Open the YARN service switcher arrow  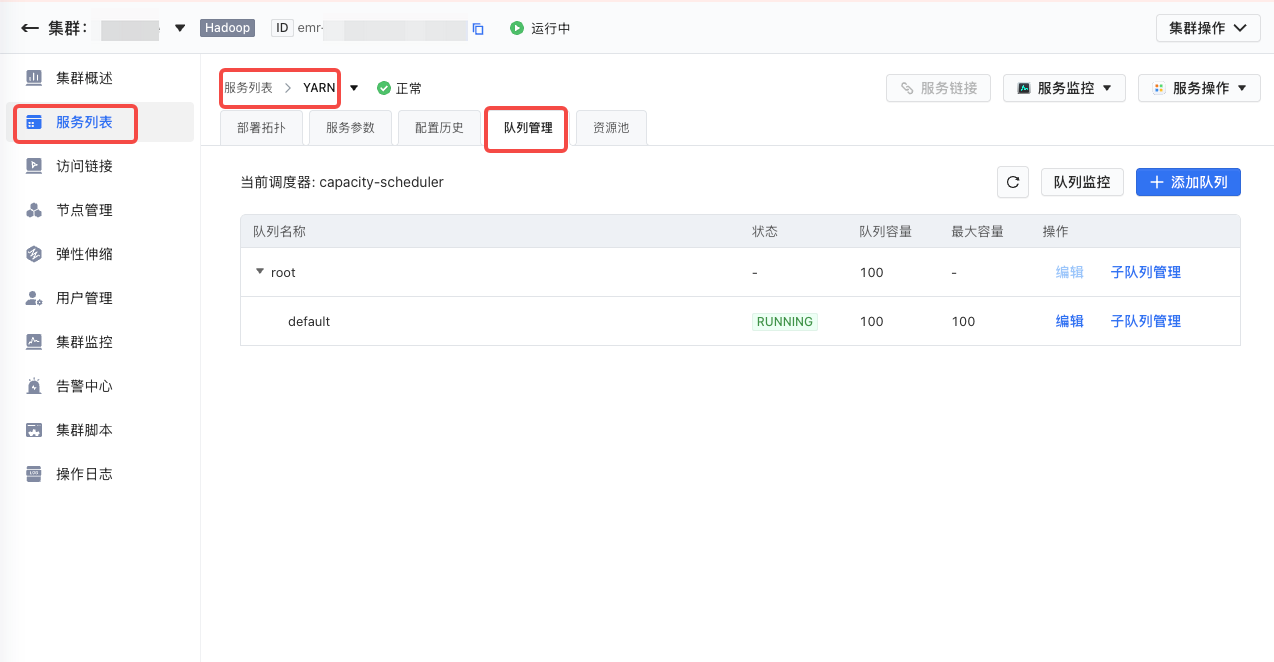354,88
